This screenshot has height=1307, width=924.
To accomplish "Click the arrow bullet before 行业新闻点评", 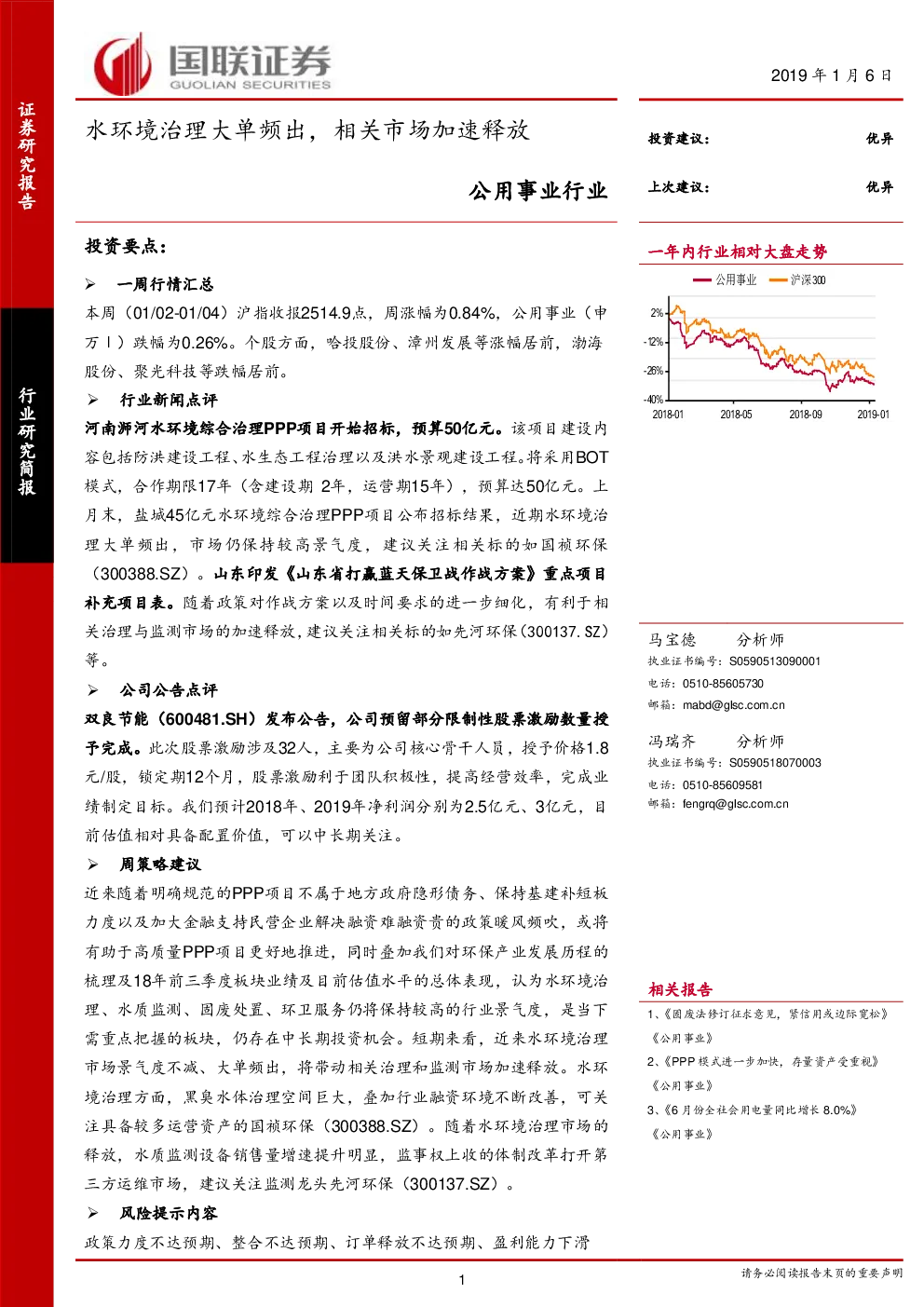I will pyautogui.click(x=92, y=400).
